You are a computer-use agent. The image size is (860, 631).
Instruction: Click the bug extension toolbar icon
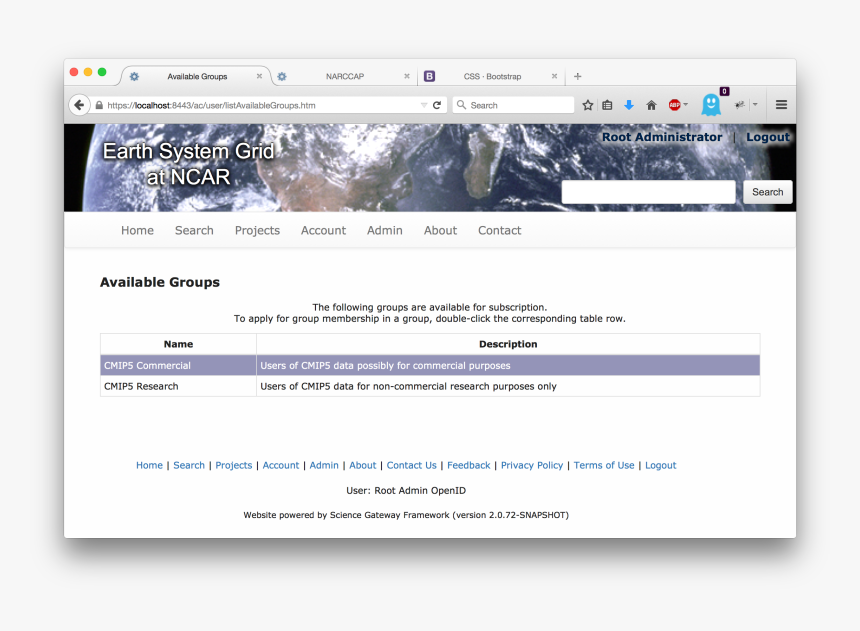pos(740,104)
